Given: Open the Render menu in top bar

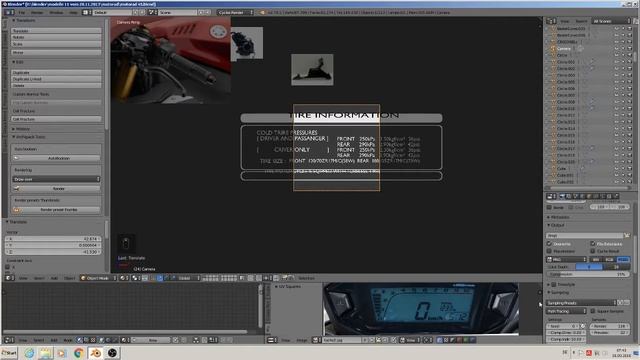Looking at the screenshot, I should click(x=37, y=12).
